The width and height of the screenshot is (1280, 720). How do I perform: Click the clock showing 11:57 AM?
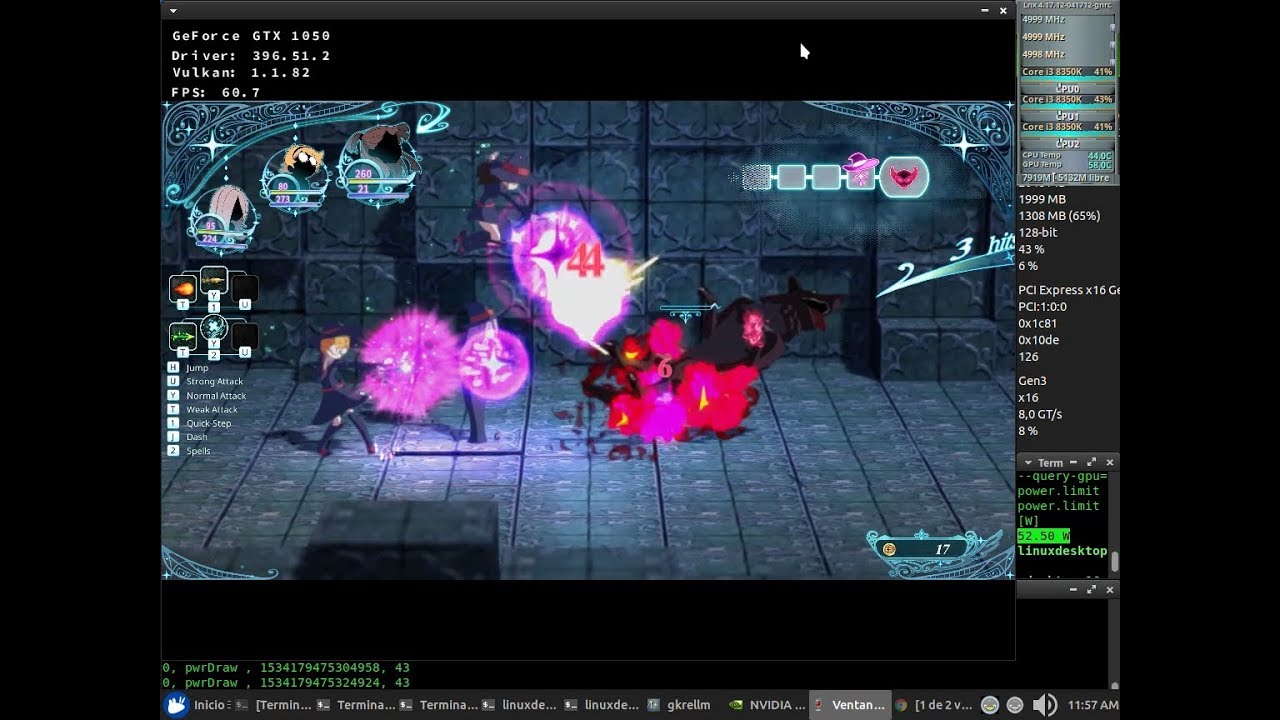coord(1093,705)
